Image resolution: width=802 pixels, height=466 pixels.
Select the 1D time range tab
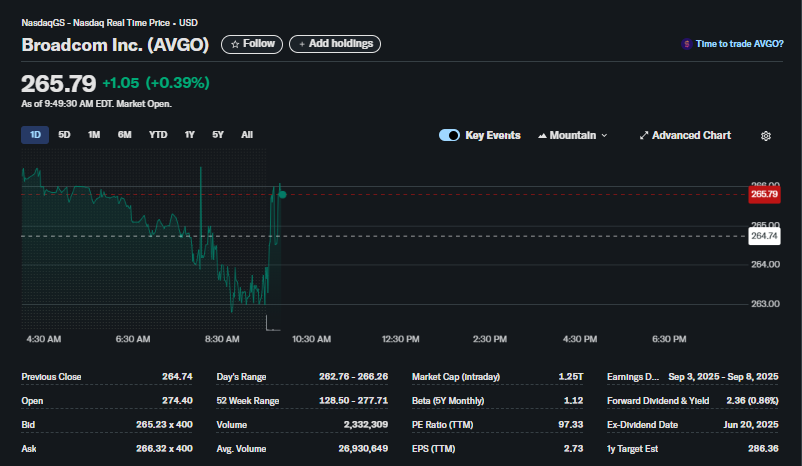coord(35,135)
